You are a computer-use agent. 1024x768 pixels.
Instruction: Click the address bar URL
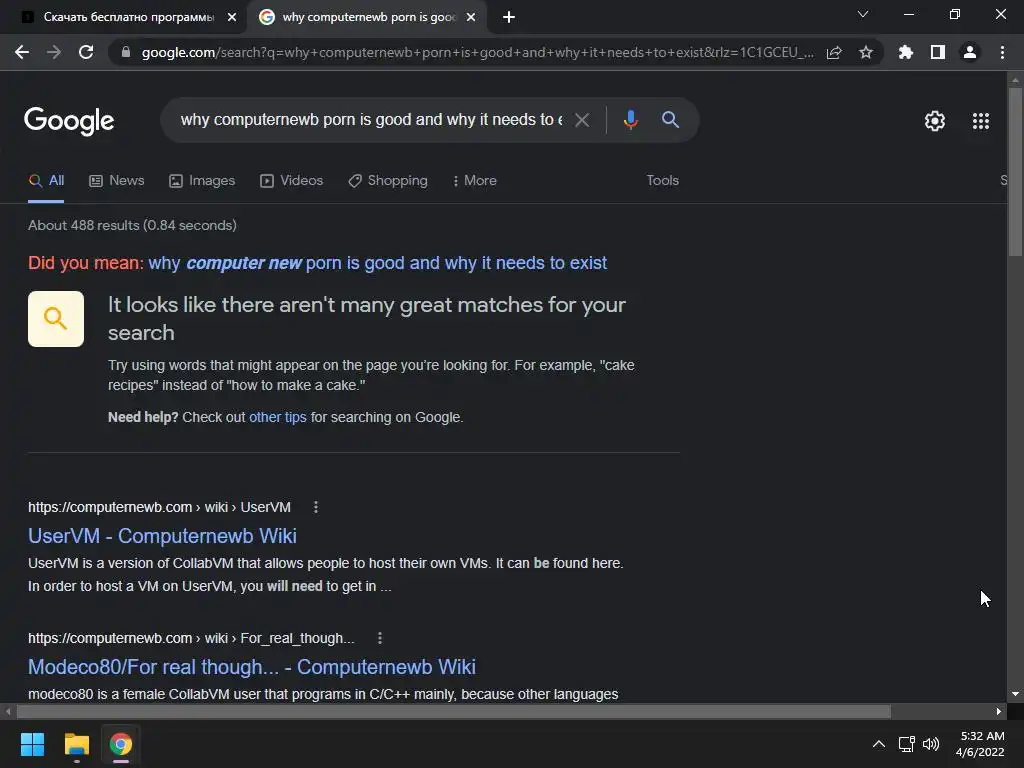(477, 52)
